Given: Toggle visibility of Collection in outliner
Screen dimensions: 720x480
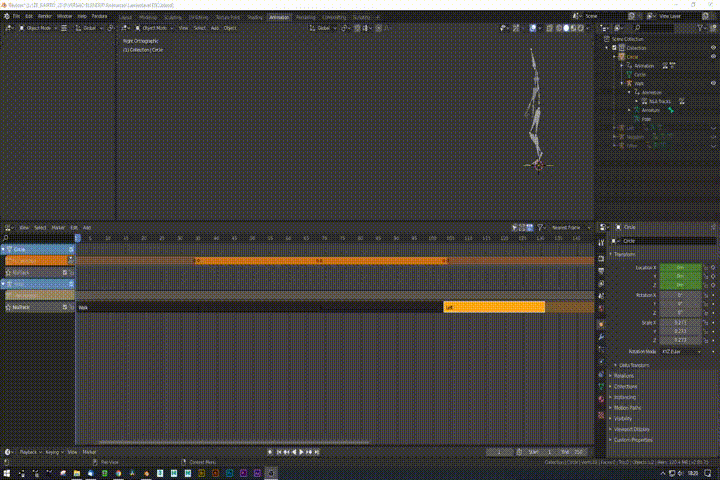Looking at the screenshot, I should point(713,48).
